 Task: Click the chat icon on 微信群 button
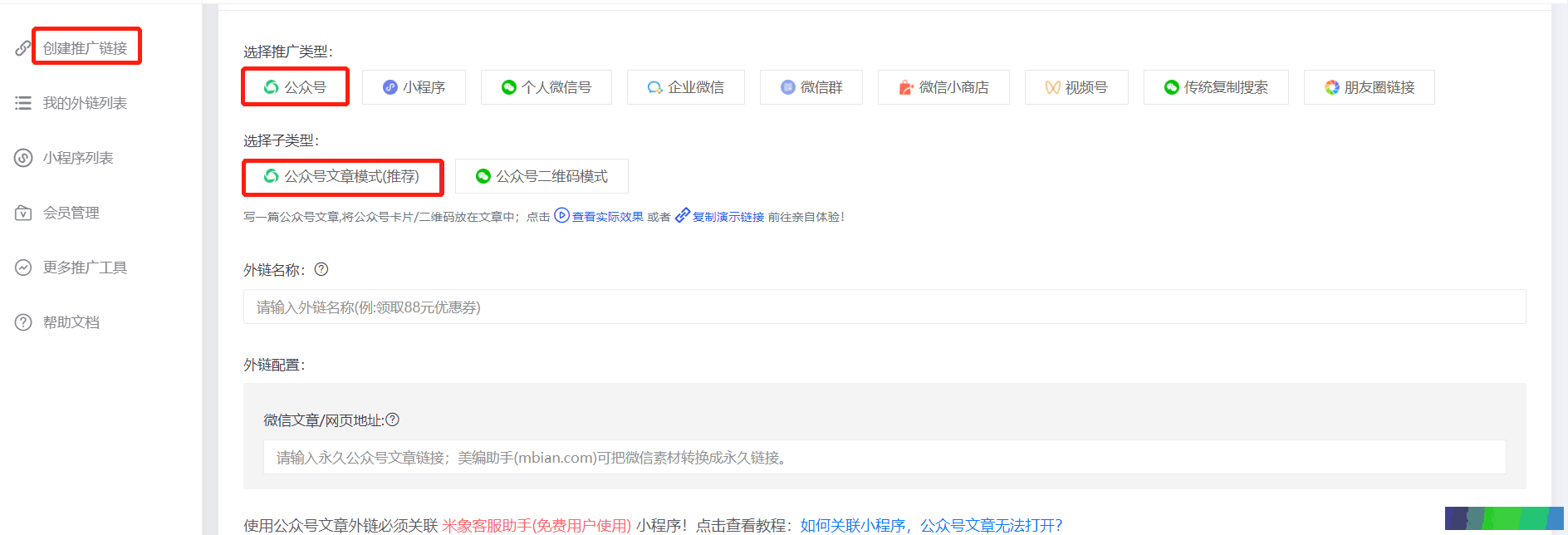click(788, 87)
